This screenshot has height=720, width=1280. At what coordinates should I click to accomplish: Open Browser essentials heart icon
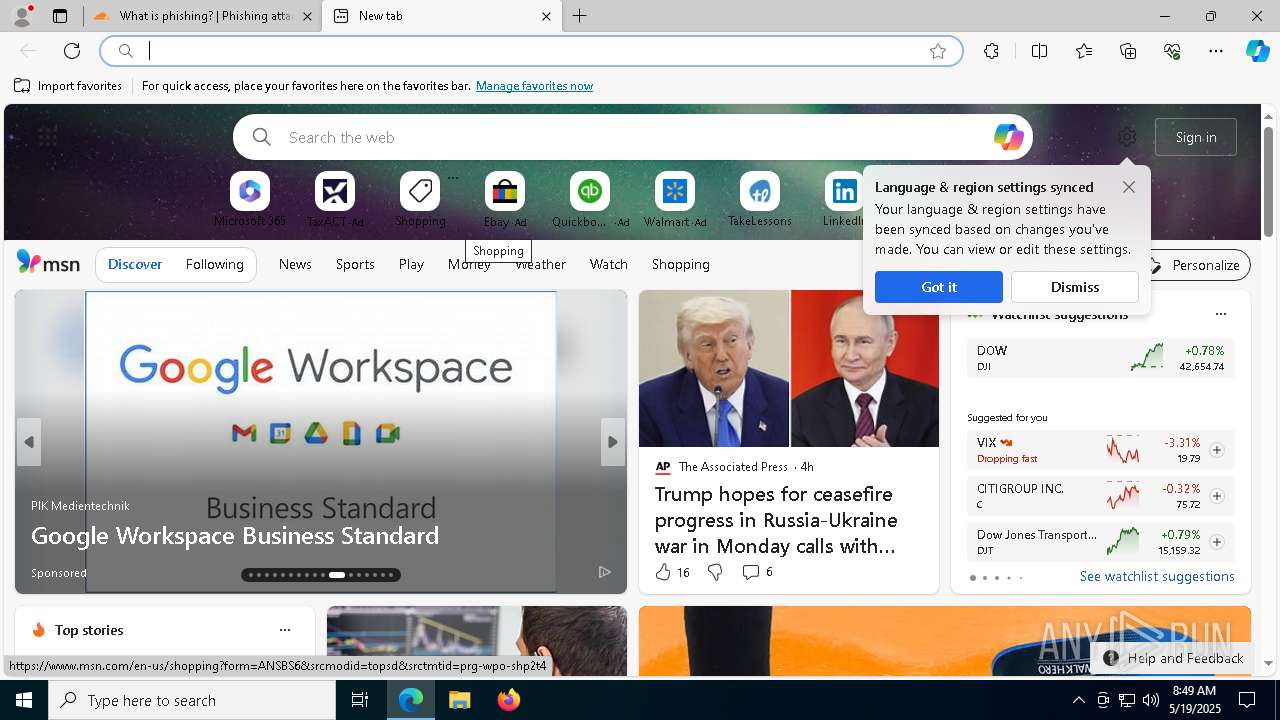(x=1172, y=51)
